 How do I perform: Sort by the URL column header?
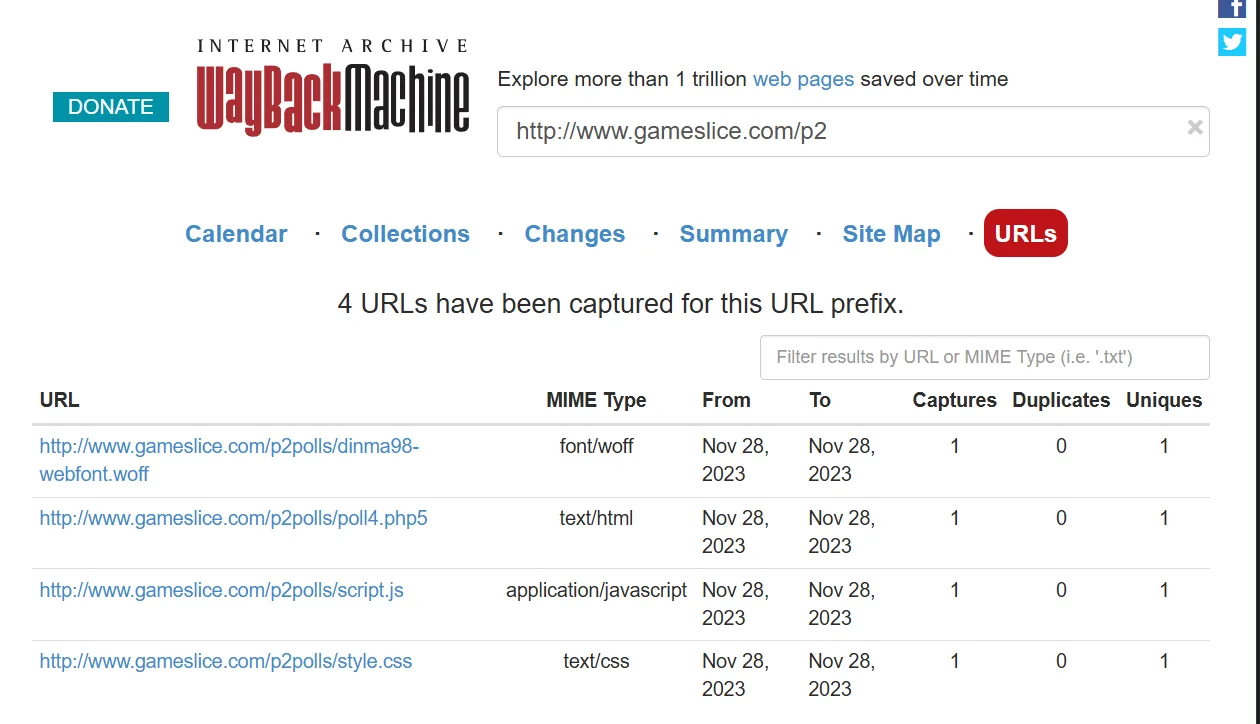[59, 400]
